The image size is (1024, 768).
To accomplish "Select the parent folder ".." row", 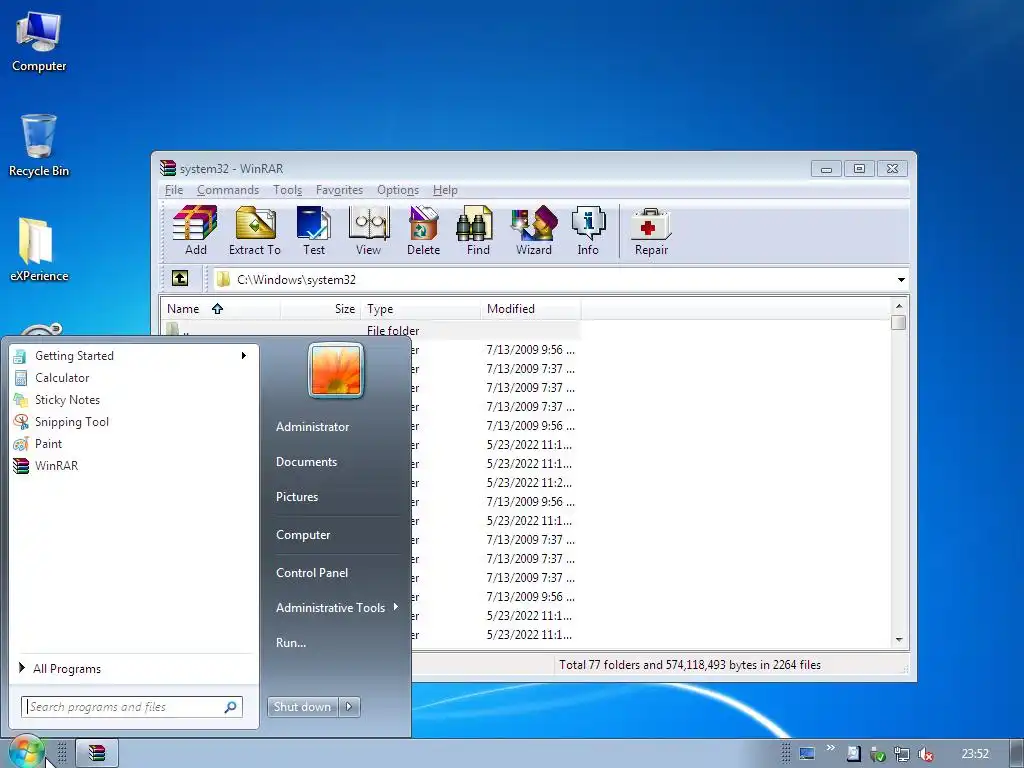I will click(x=371, y=330).
